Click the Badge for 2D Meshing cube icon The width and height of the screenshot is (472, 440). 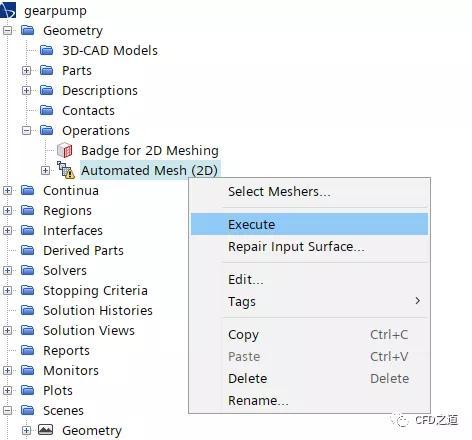click(x=65, y=150)
